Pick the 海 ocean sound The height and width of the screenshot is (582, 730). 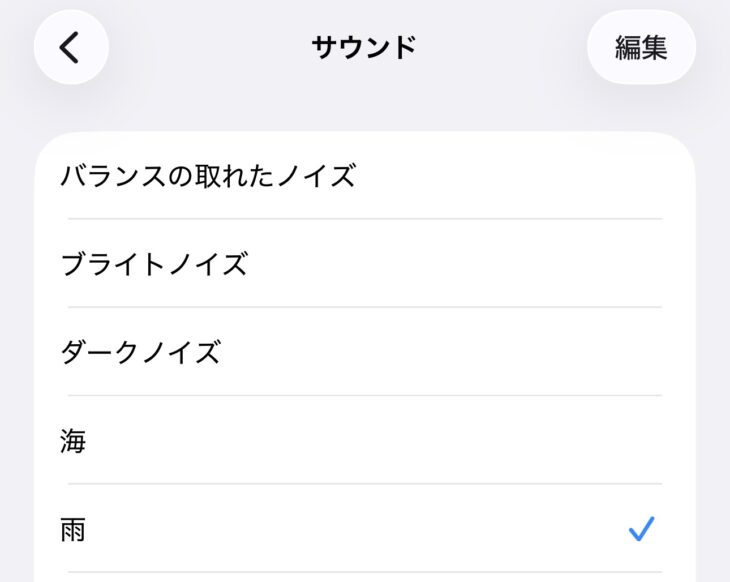click(x=365, y=441)
